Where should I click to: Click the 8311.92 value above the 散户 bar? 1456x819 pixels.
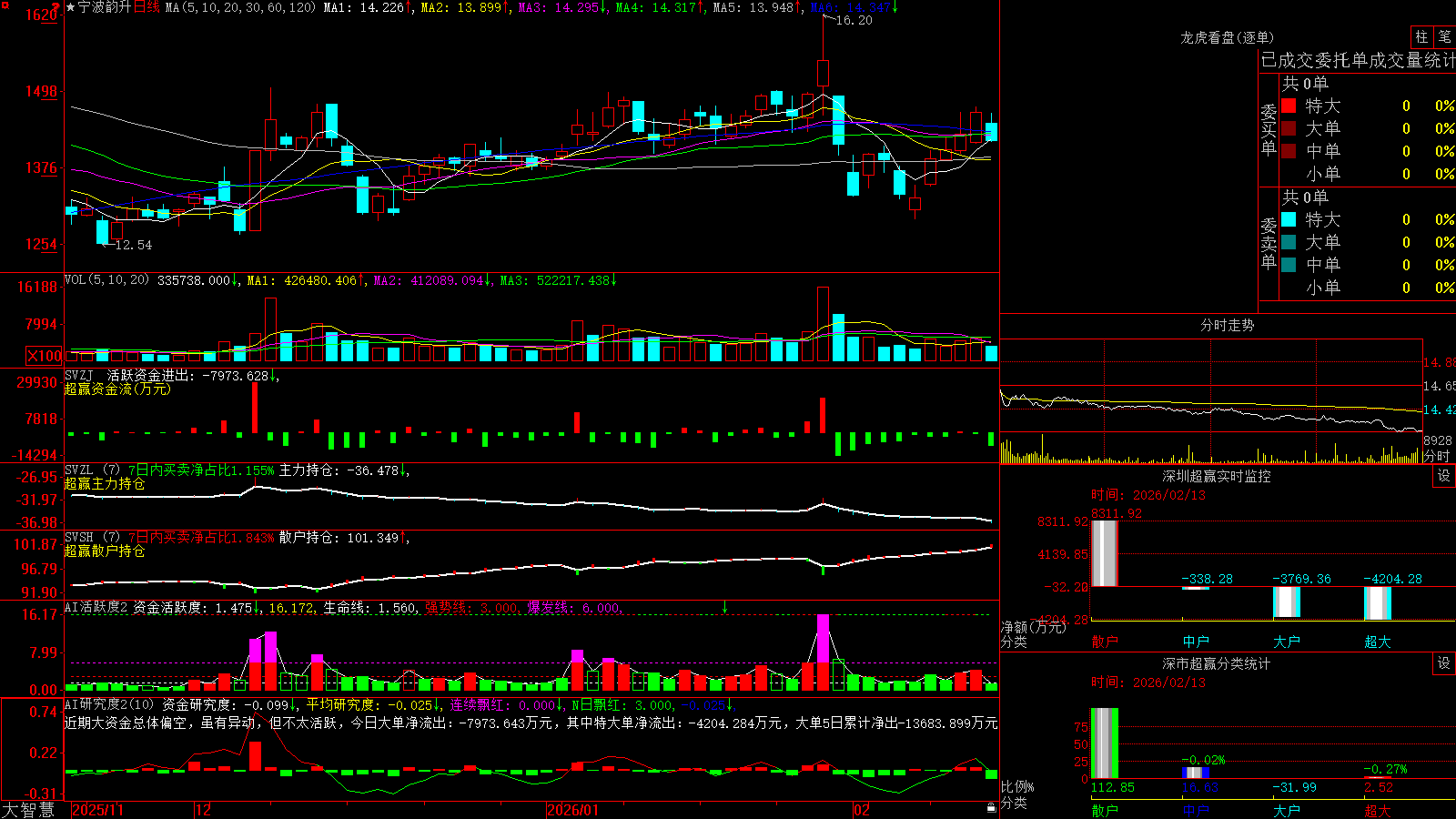1117,513
